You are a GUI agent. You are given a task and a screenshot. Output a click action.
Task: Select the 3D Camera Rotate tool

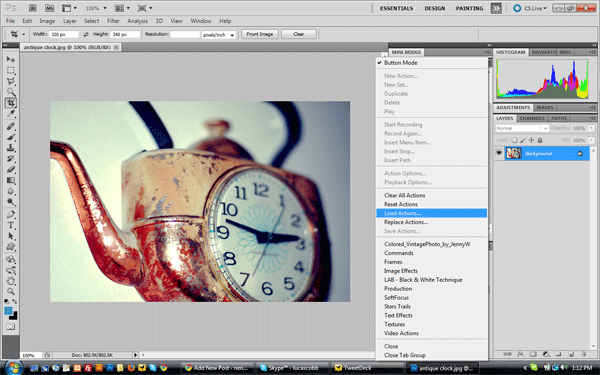pos(11,270)
